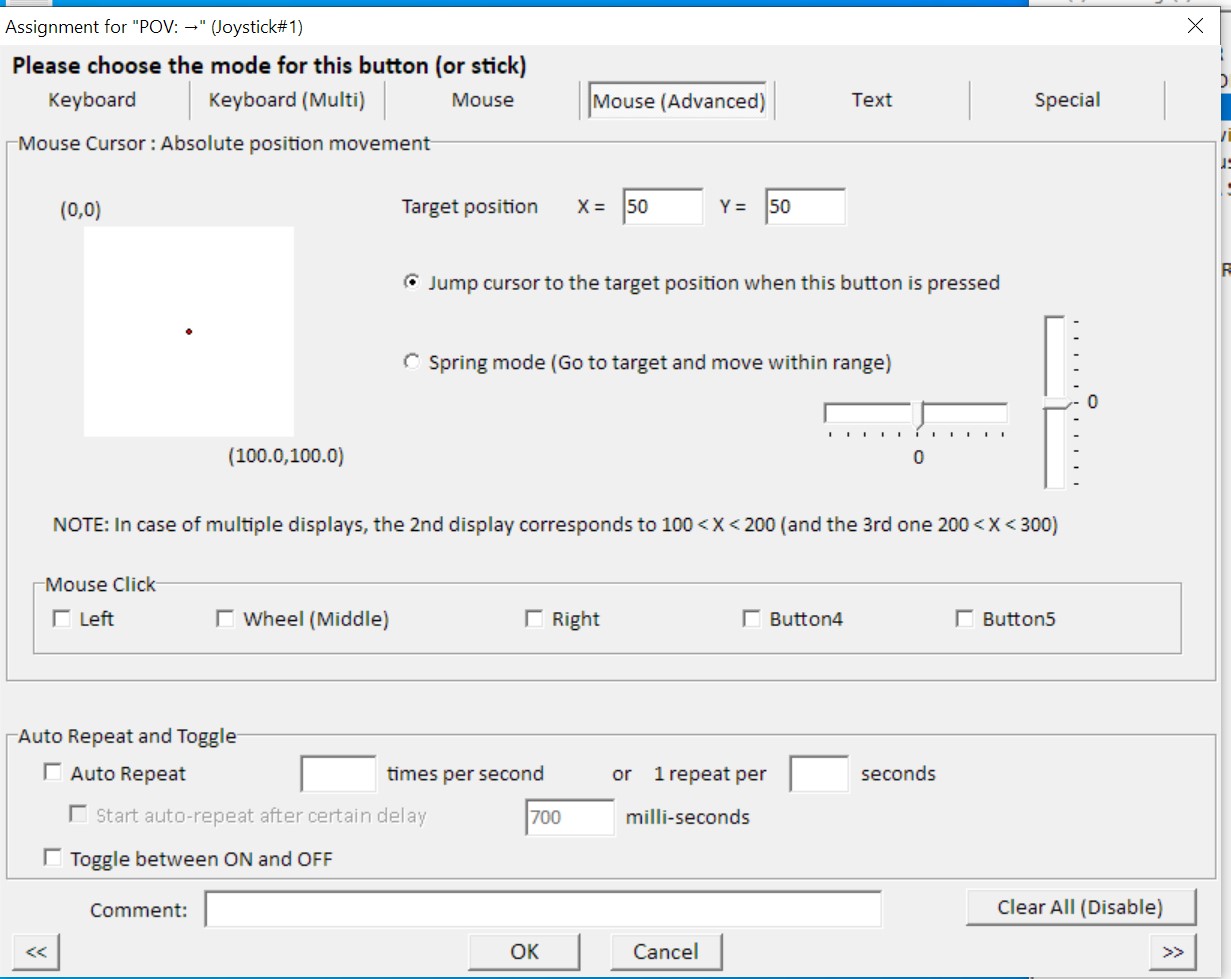Click the target position X field

[x=663, y=207]
